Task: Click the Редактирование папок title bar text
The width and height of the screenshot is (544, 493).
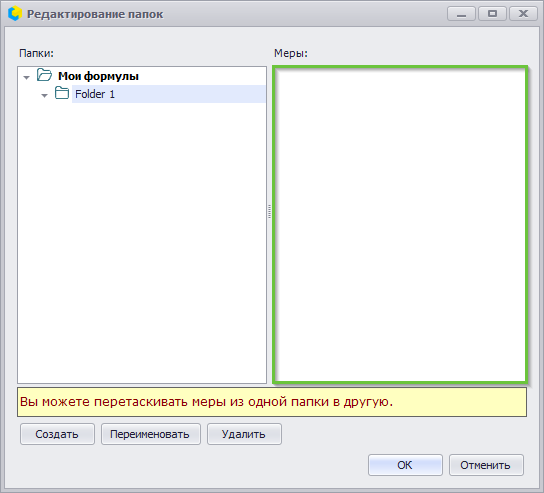Action: (x=95, y=14)
